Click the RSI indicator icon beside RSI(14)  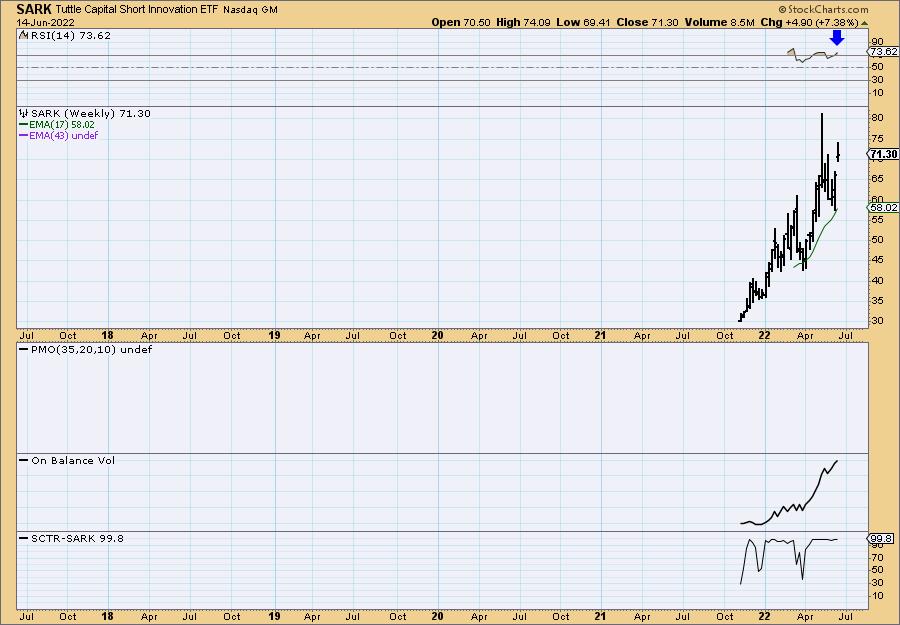pyautogui.click(x=23, y=35)
